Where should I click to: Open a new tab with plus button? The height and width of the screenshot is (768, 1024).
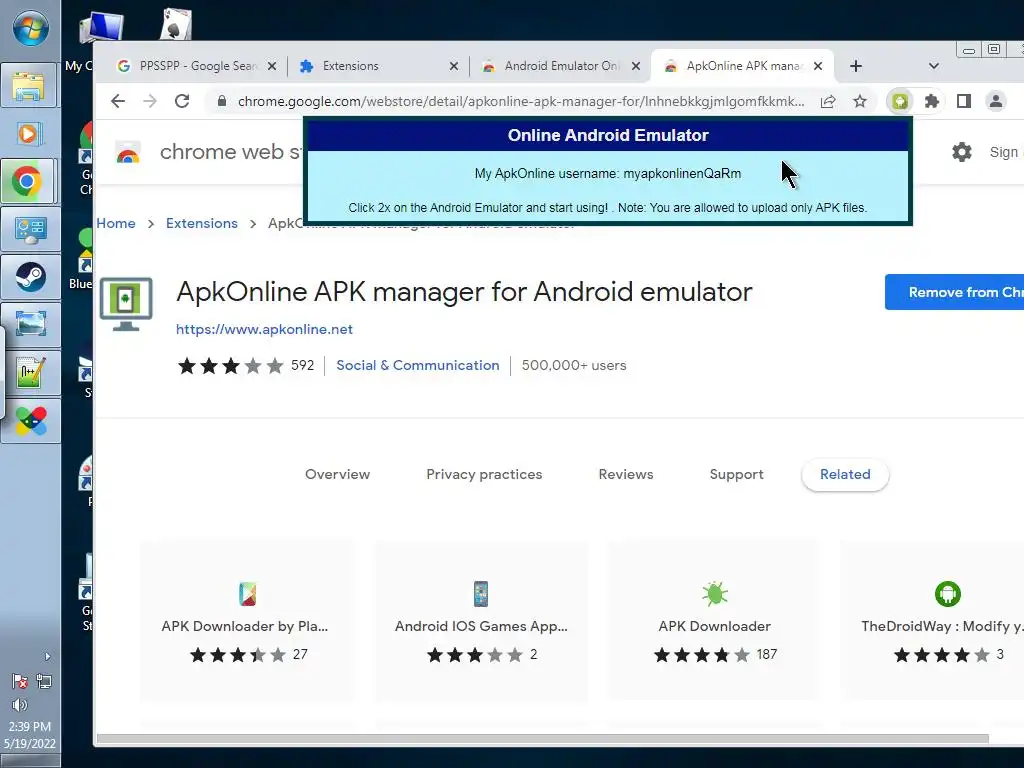[x=856, y=66]
